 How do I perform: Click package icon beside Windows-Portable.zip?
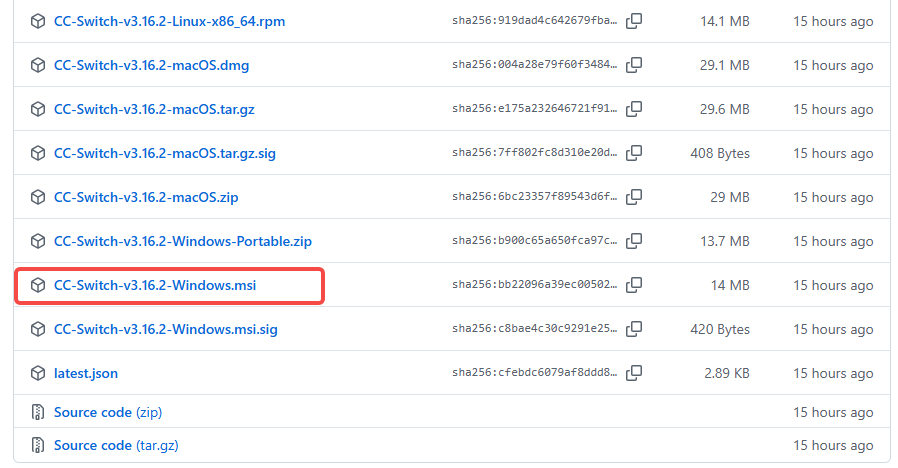tap(38, 241)
